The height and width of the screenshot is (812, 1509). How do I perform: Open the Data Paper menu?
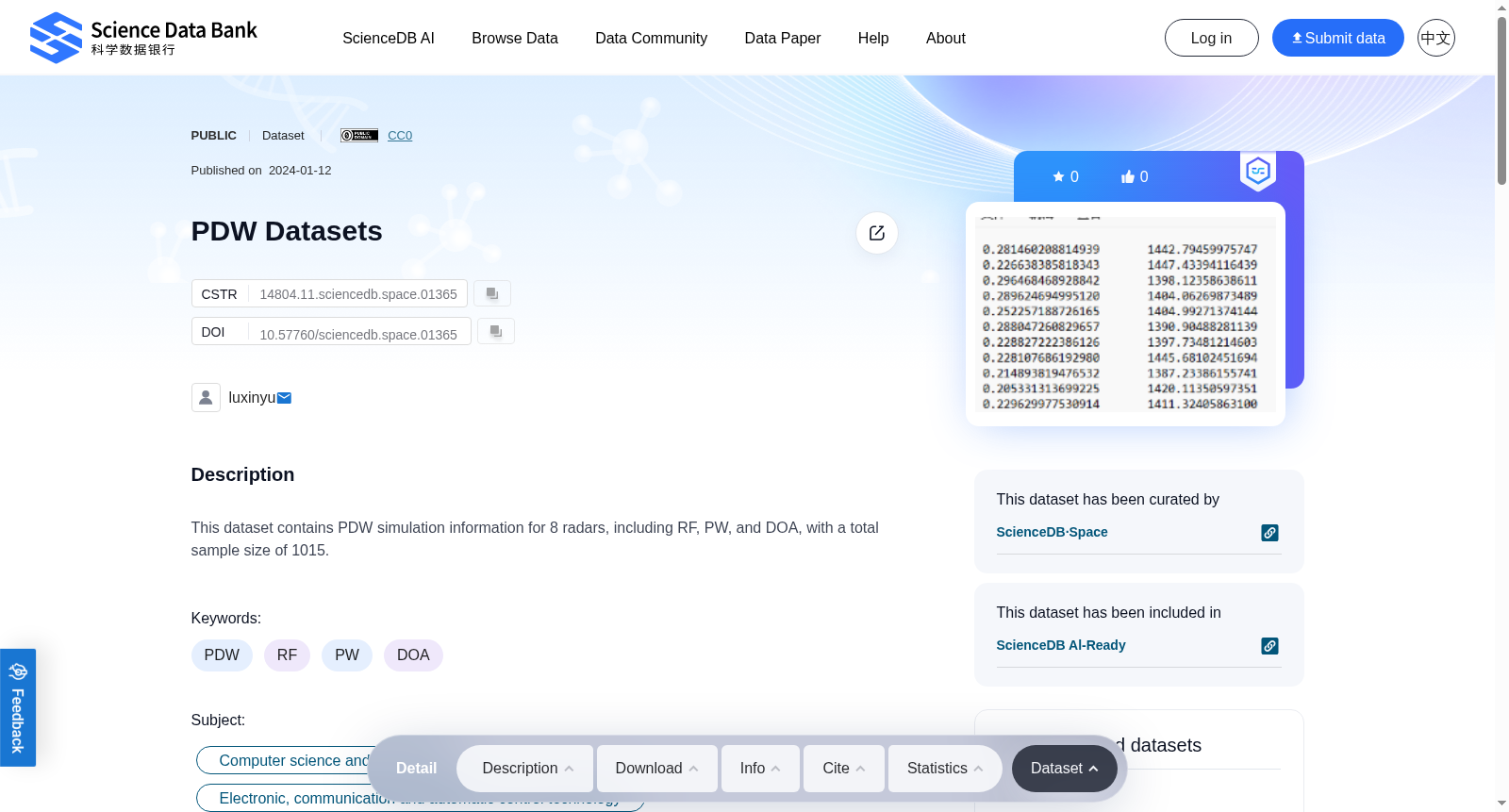point(783,38)
